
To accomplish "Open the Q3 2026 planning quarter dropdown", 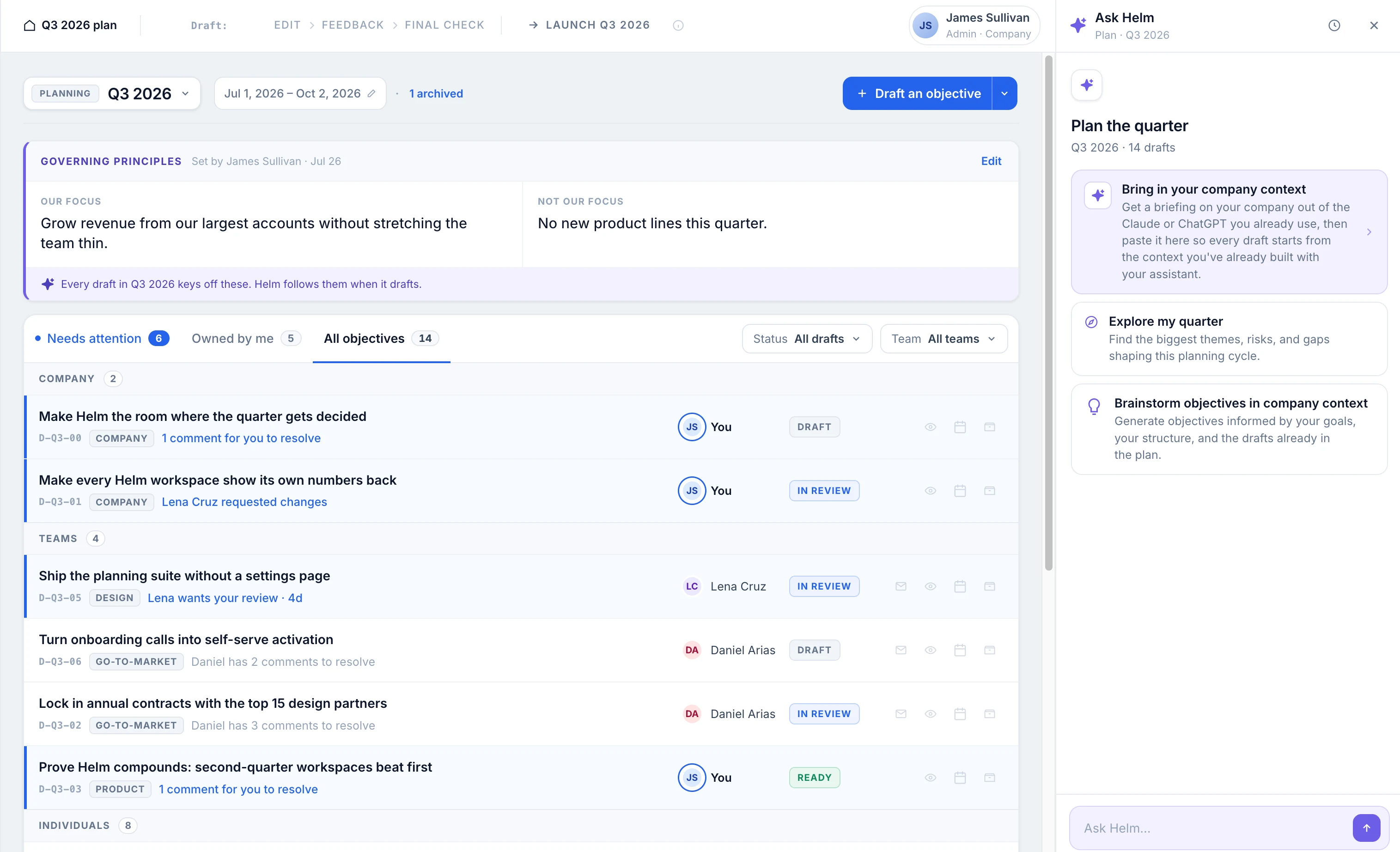I will (x=112, y=93).
